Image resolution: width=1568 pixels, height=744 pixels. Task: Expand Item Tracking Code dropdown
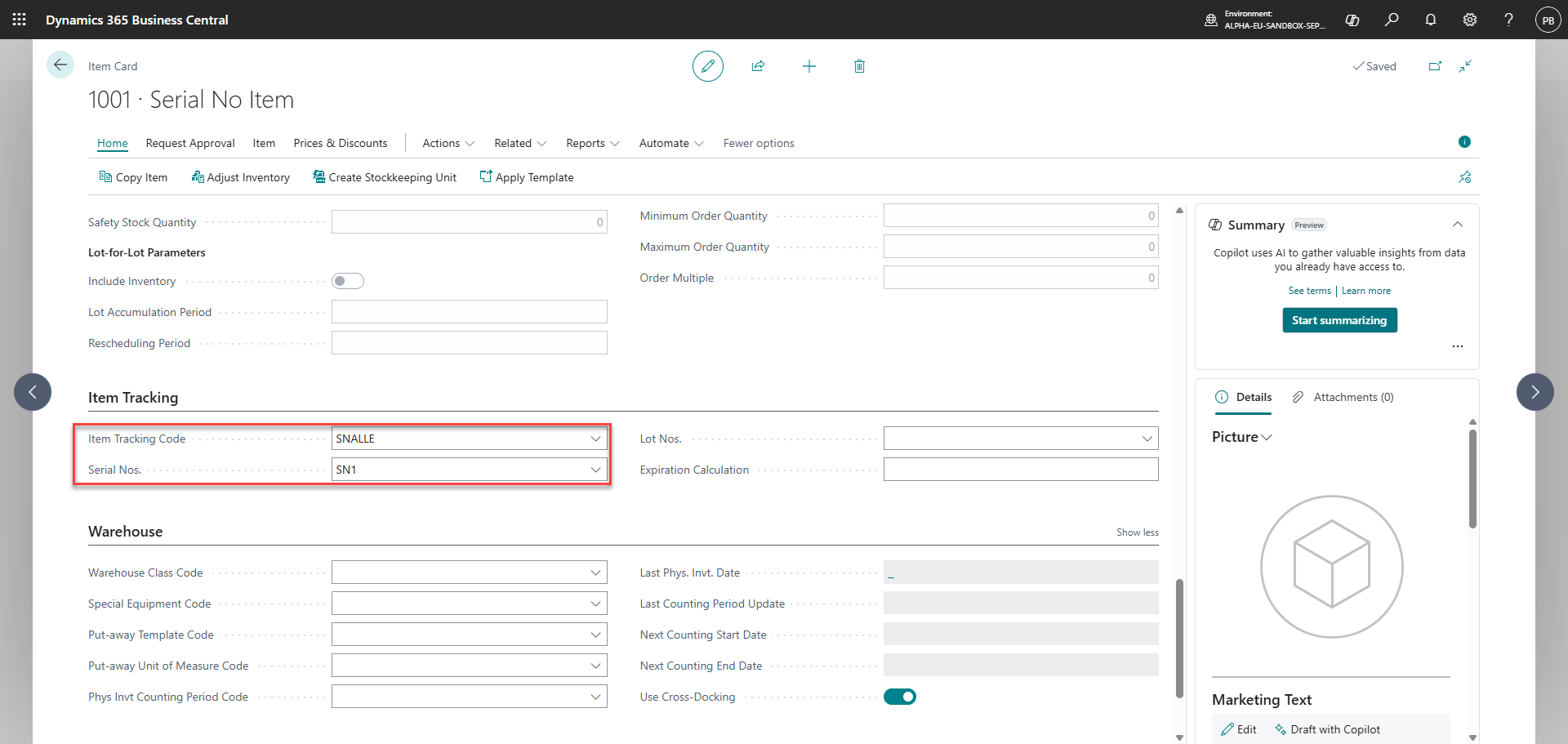595,439
